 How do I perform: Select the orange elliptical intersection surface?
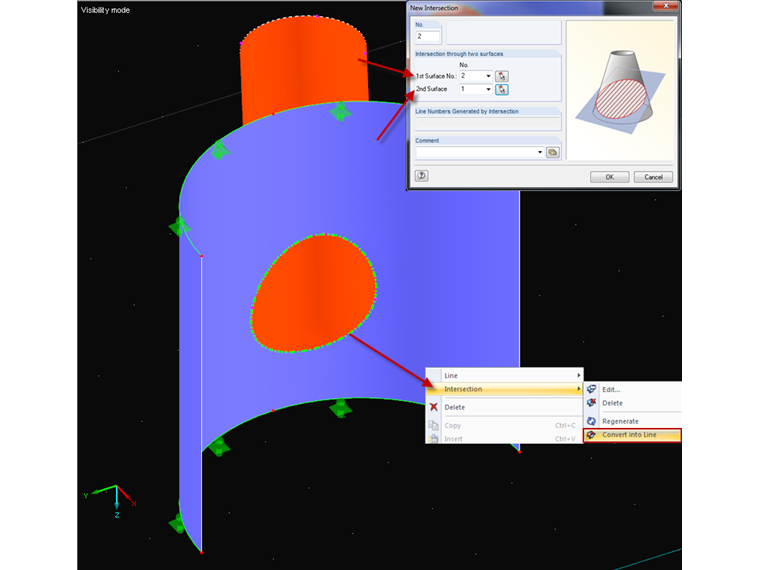[314, 293]
